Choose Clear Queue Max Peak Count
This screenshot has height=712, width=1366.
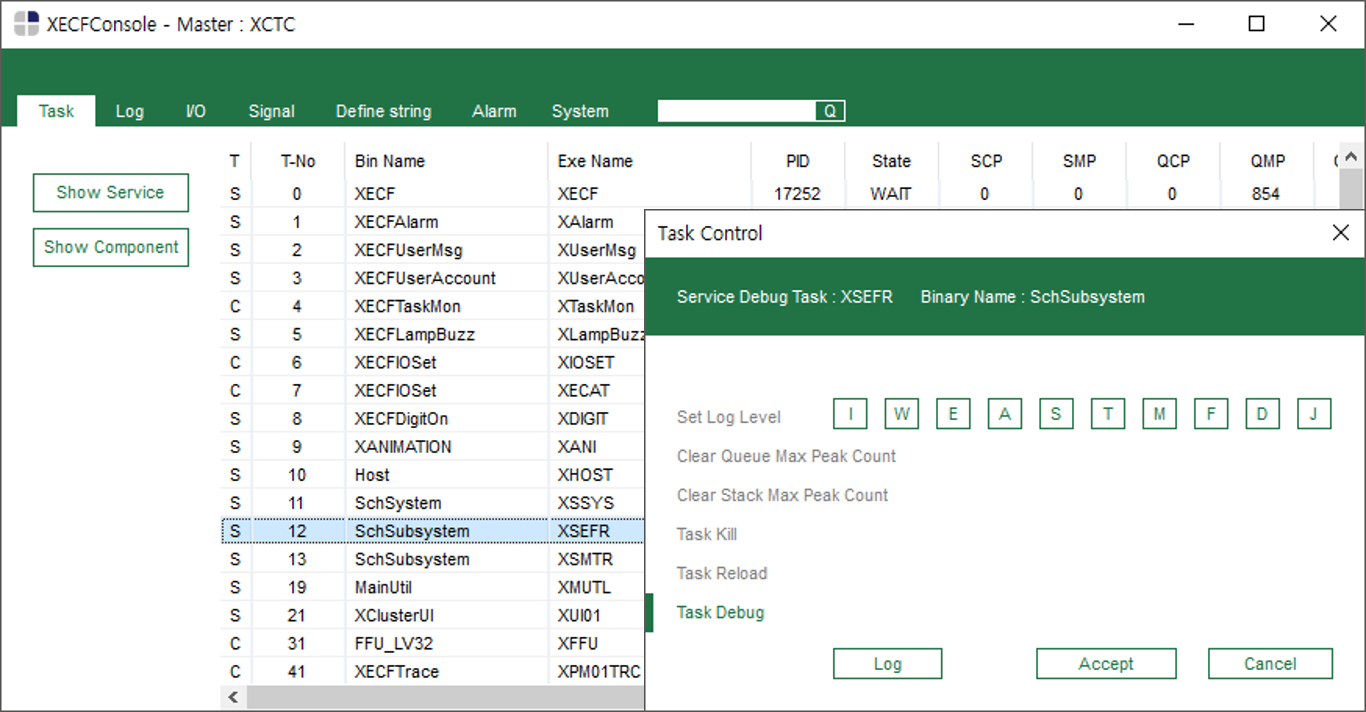pyautogui.click(x=786, y=456)
